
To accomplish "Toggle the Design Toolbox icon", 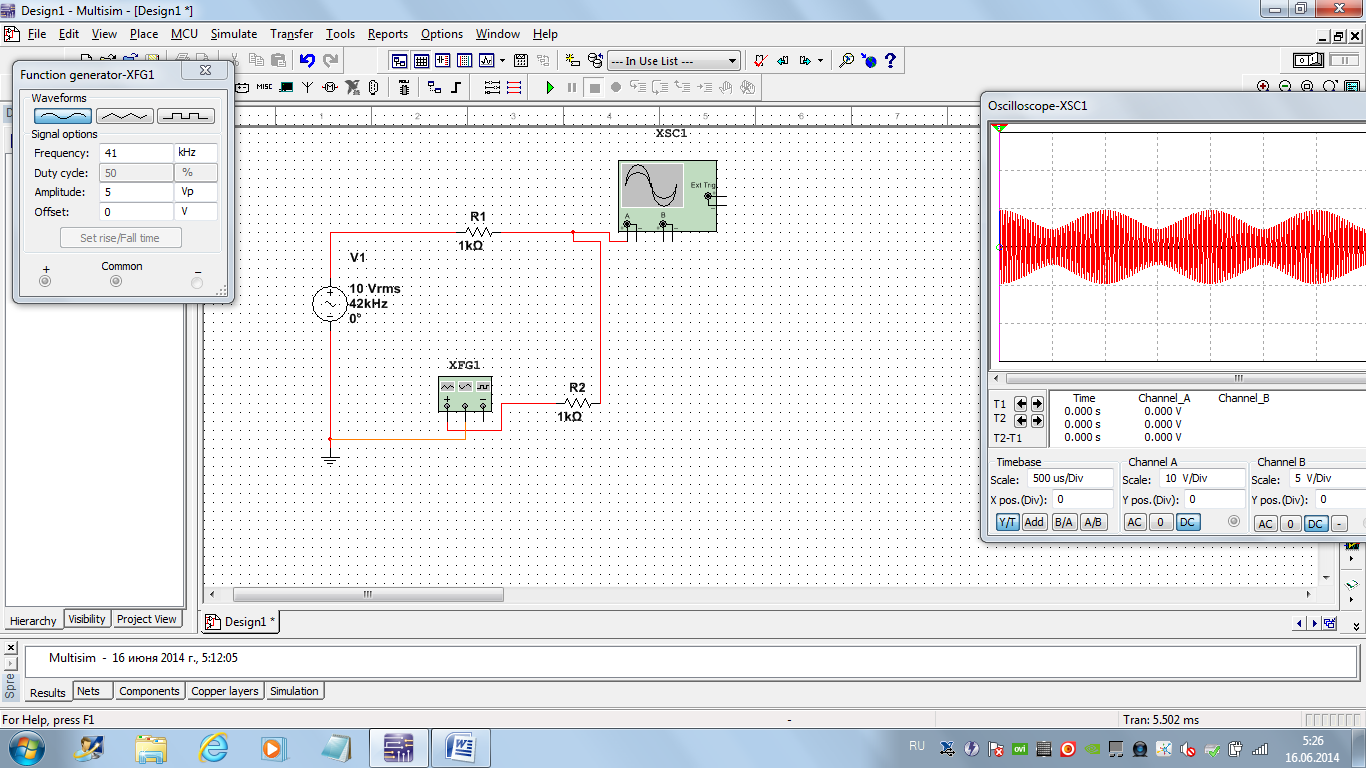I will 399,60.
